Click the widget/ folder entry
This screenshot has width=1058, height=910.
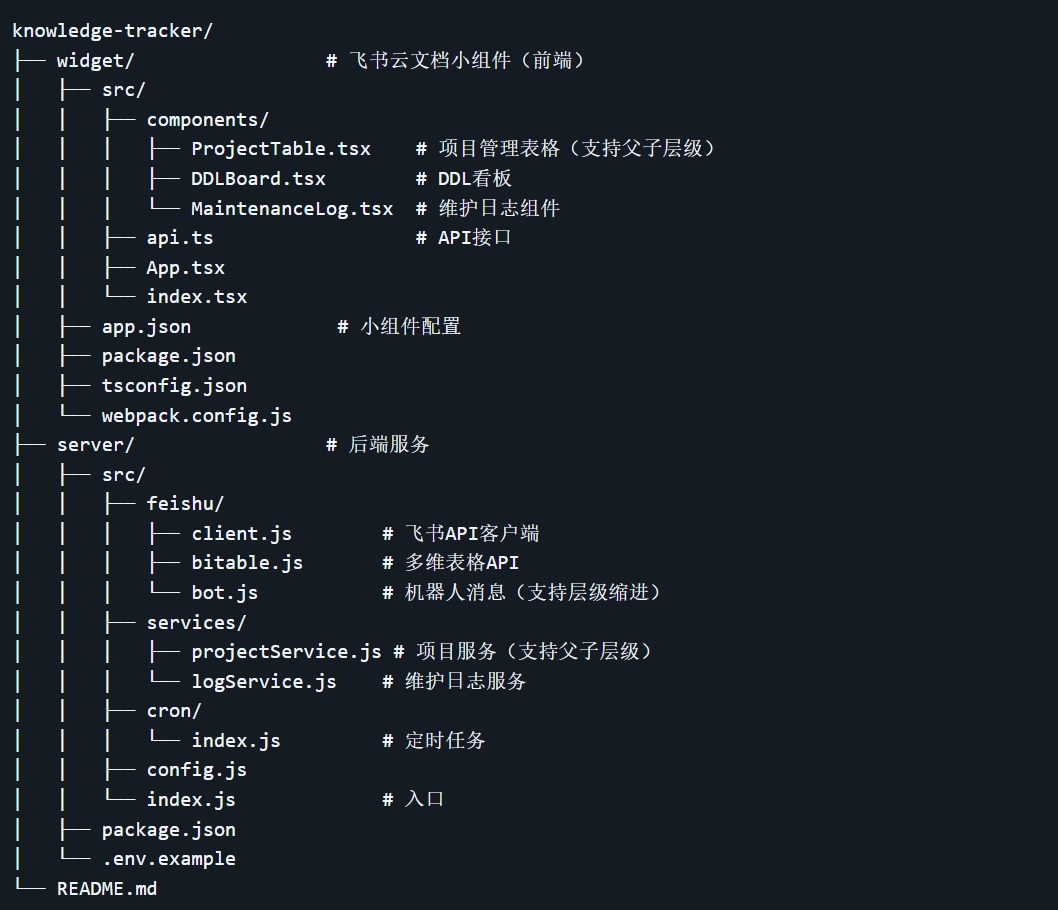click(96, 61)
